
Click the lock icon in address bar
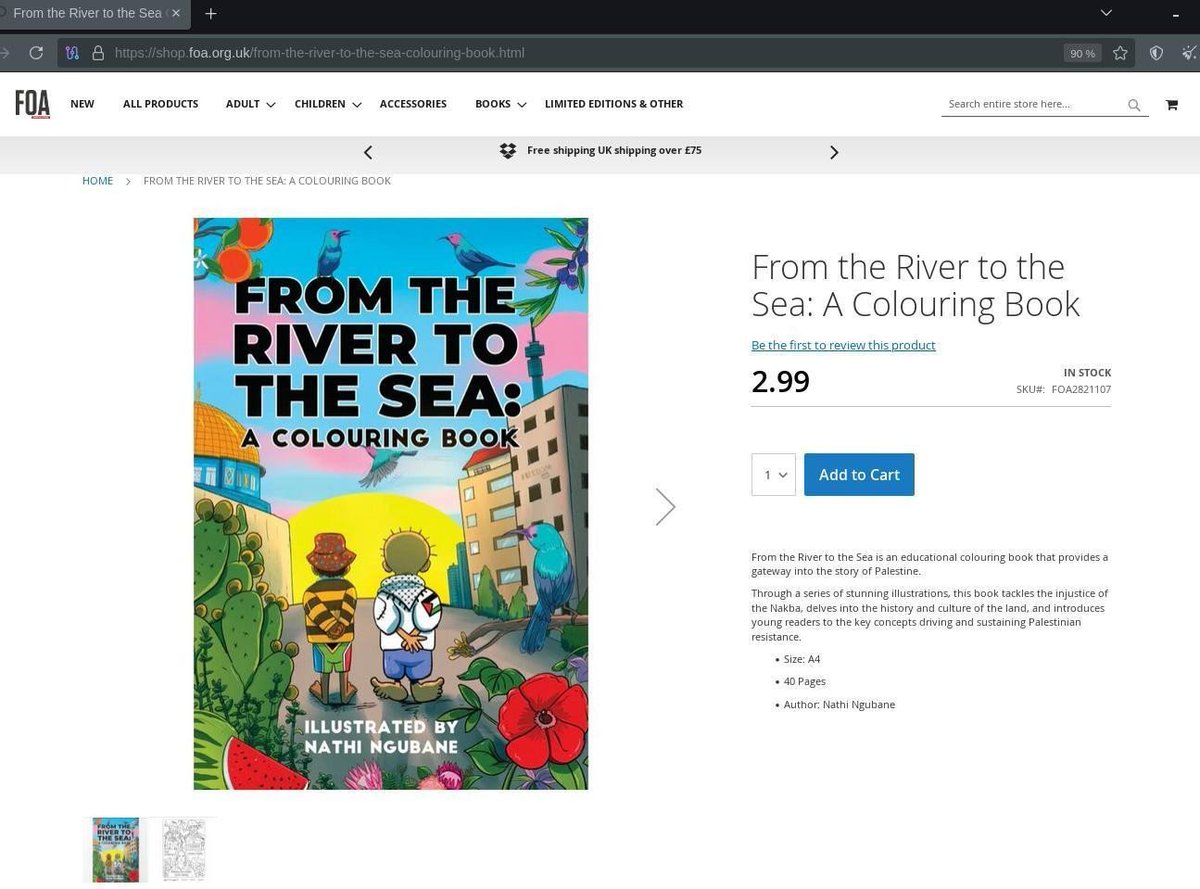click(98, 53)
